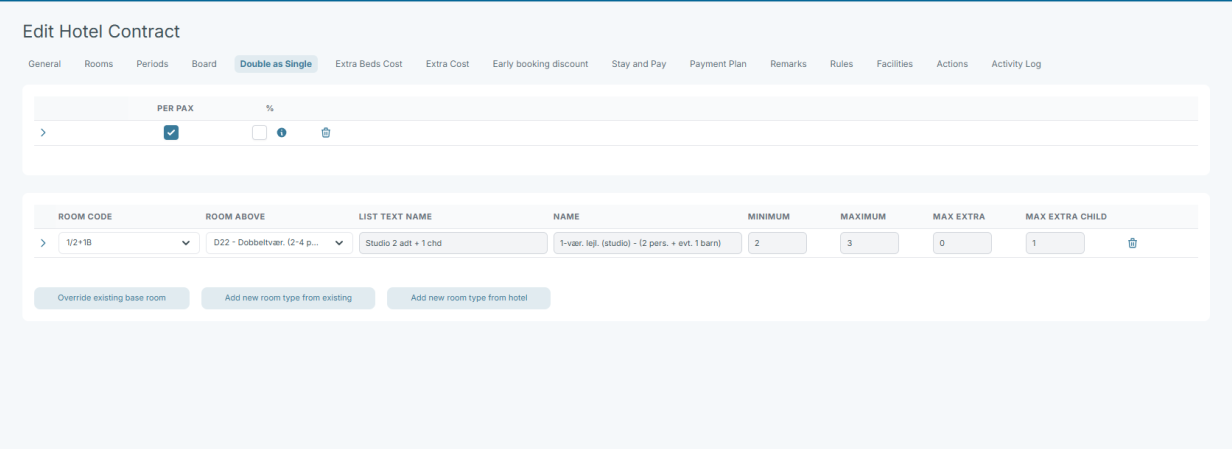Click the info icon beside percent checkbox
Viewport: 1232px width, 449px height.
pyautogui.click(x=282, y=133)
